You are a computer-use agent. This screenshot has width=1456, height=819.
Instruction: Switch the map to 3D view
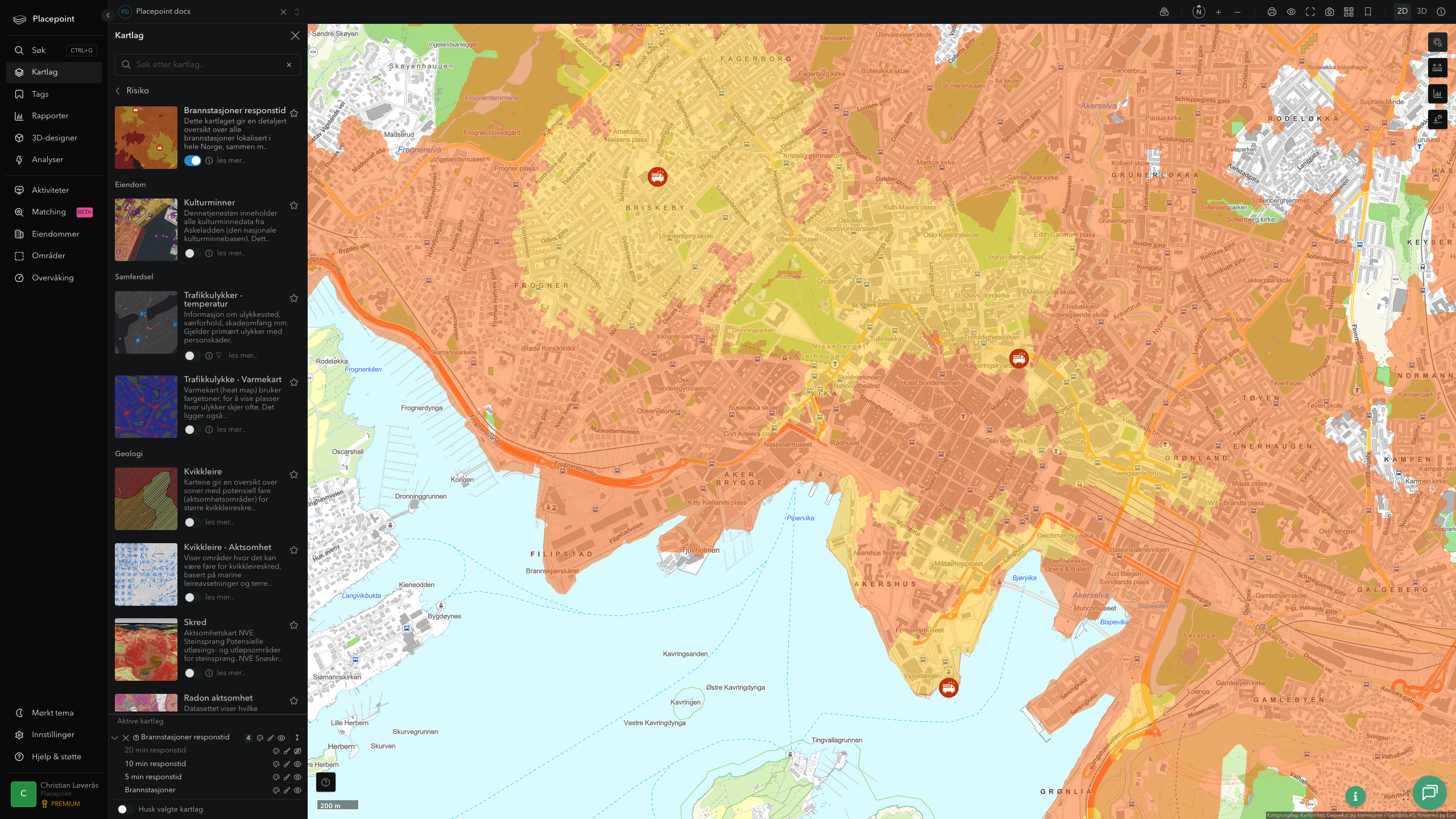[1422, 11]
